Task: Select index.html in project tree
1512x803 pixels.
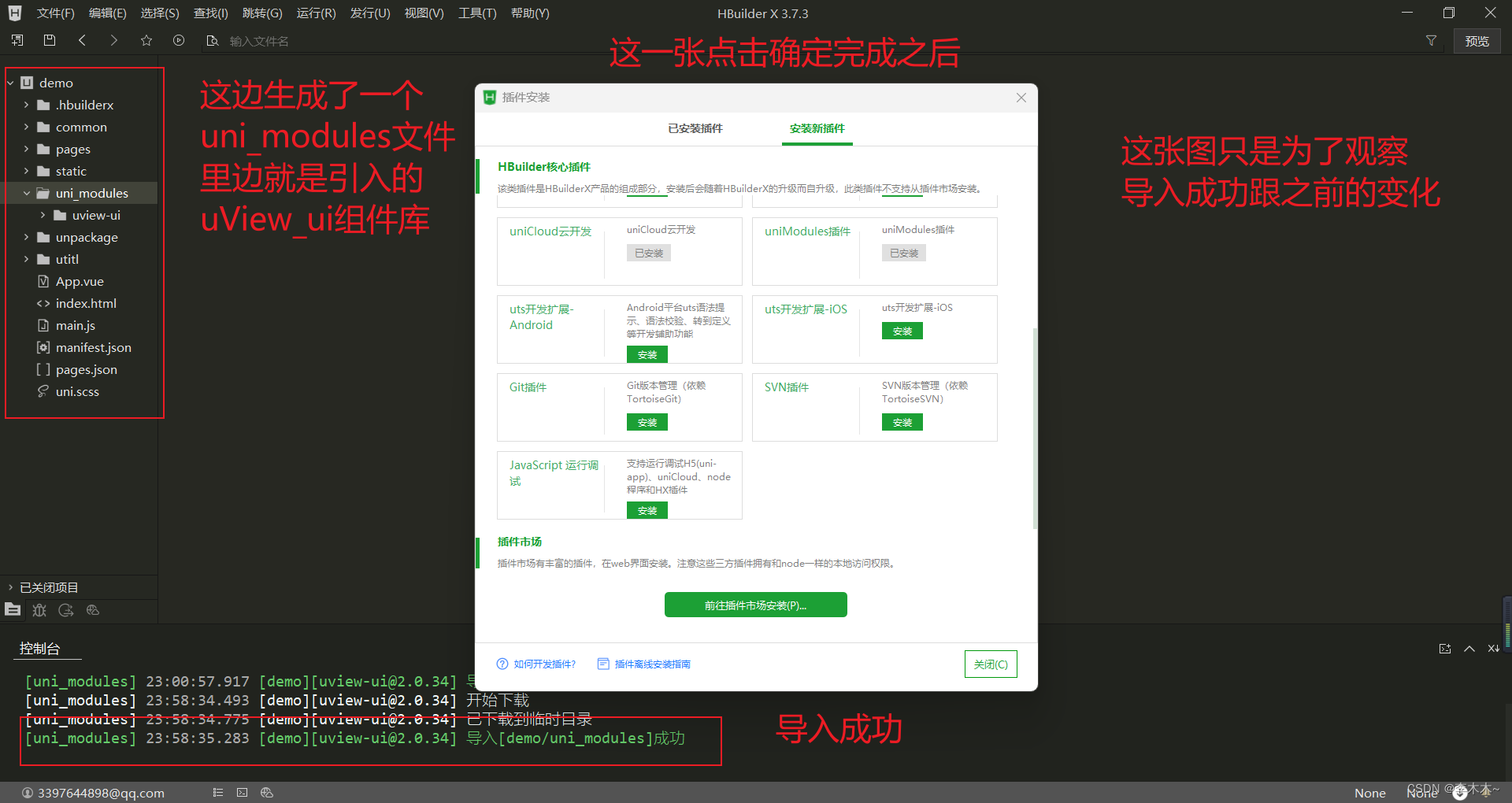Action: point(86,303)
